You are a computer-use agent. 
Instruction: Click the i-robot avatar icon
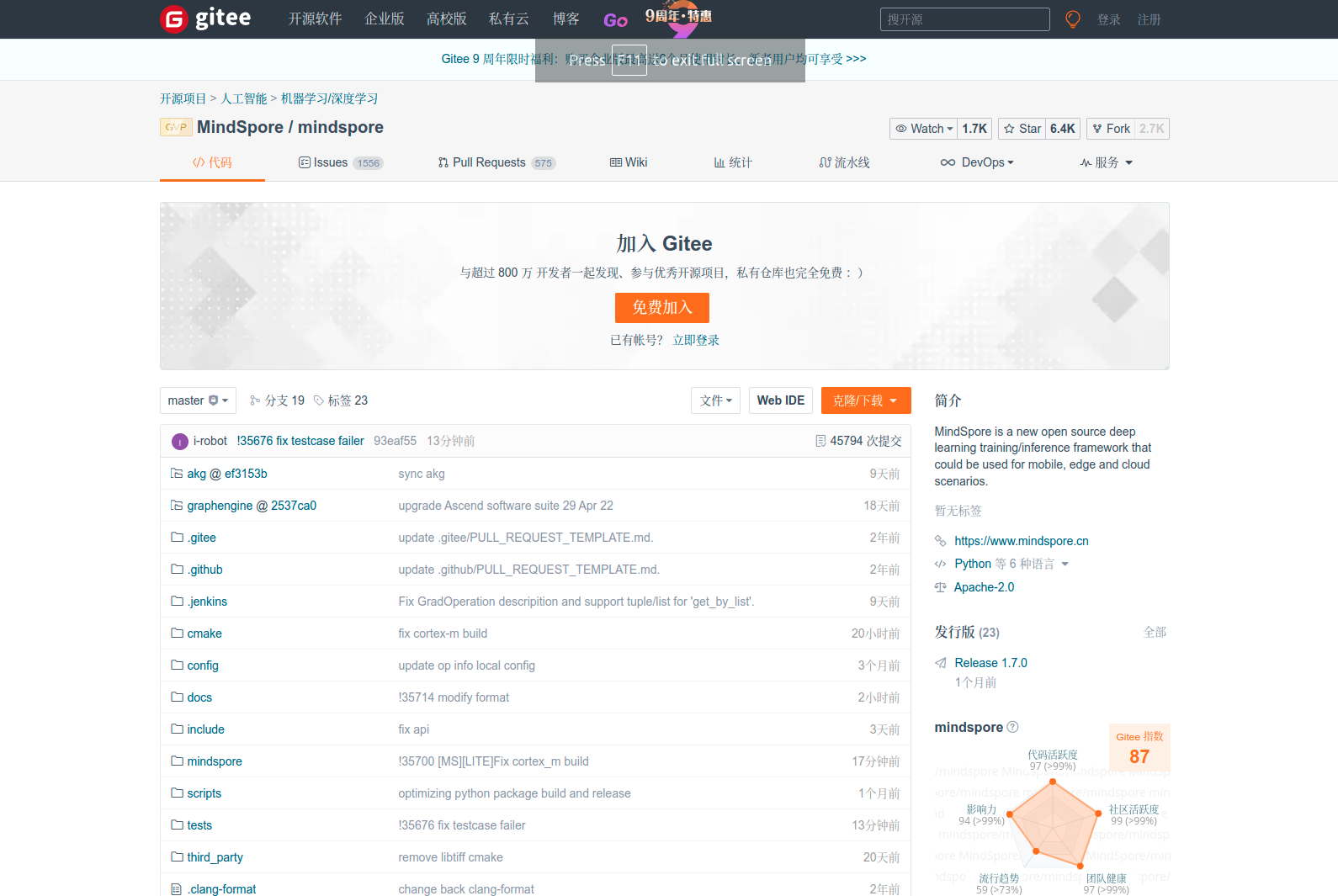coord(179,442)
